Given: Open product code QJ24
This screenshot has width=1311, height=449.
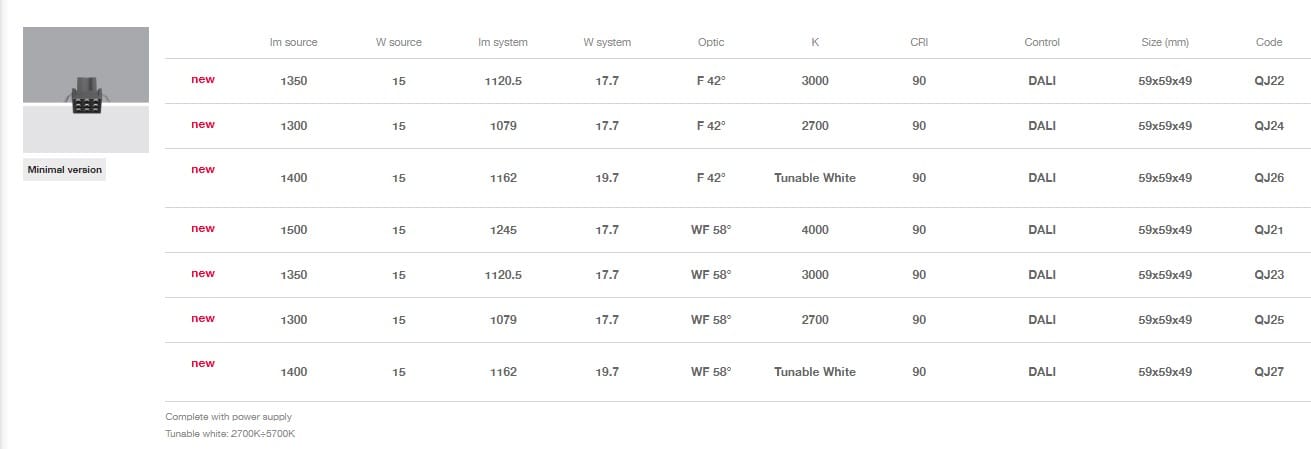Looking at the screenshot, I should click(x=1268, y=126).
